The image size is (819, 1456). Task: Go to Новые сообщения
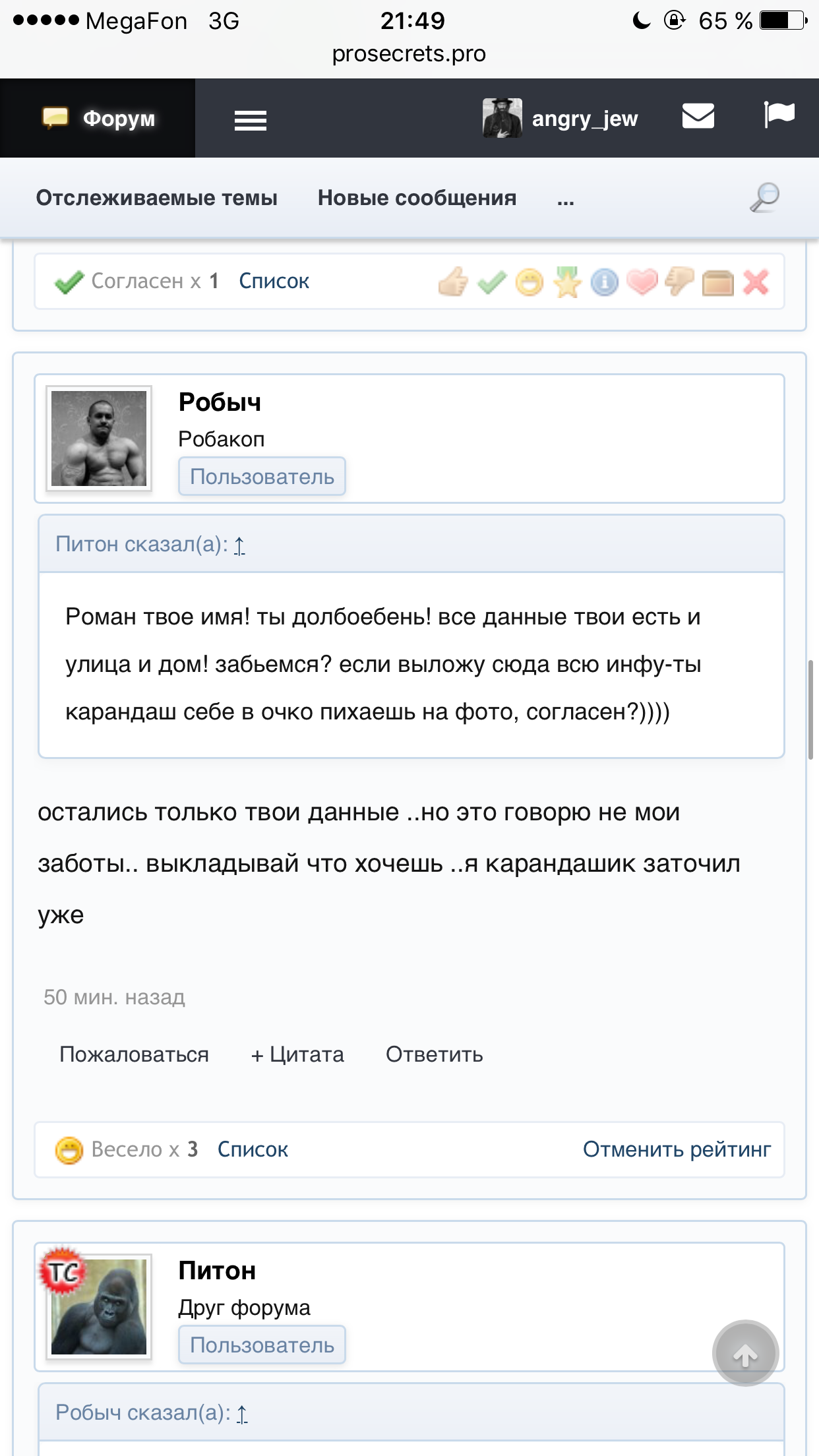[417, 198]
